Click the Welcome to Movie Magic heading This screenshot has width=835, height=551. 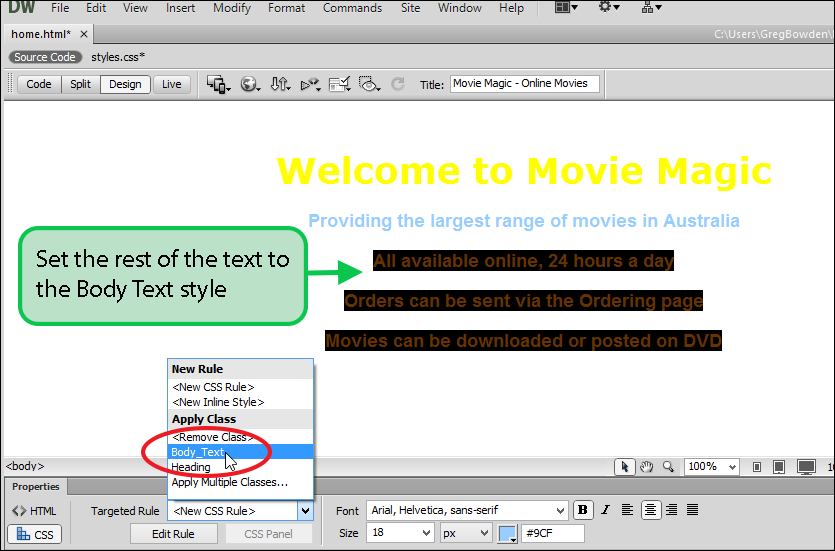(x=524, y=171)
